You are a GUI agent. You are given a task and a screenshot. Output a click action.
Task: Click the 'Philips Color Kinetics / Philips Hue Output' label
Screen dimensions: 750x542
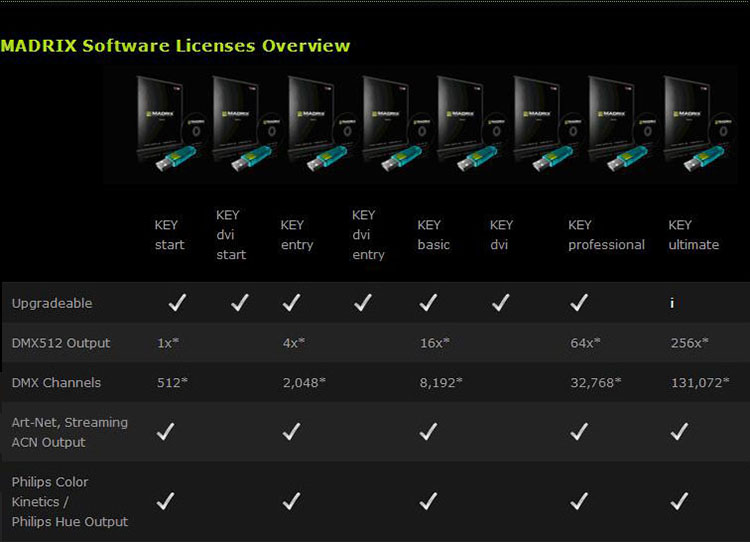click(x=70, y=502)
